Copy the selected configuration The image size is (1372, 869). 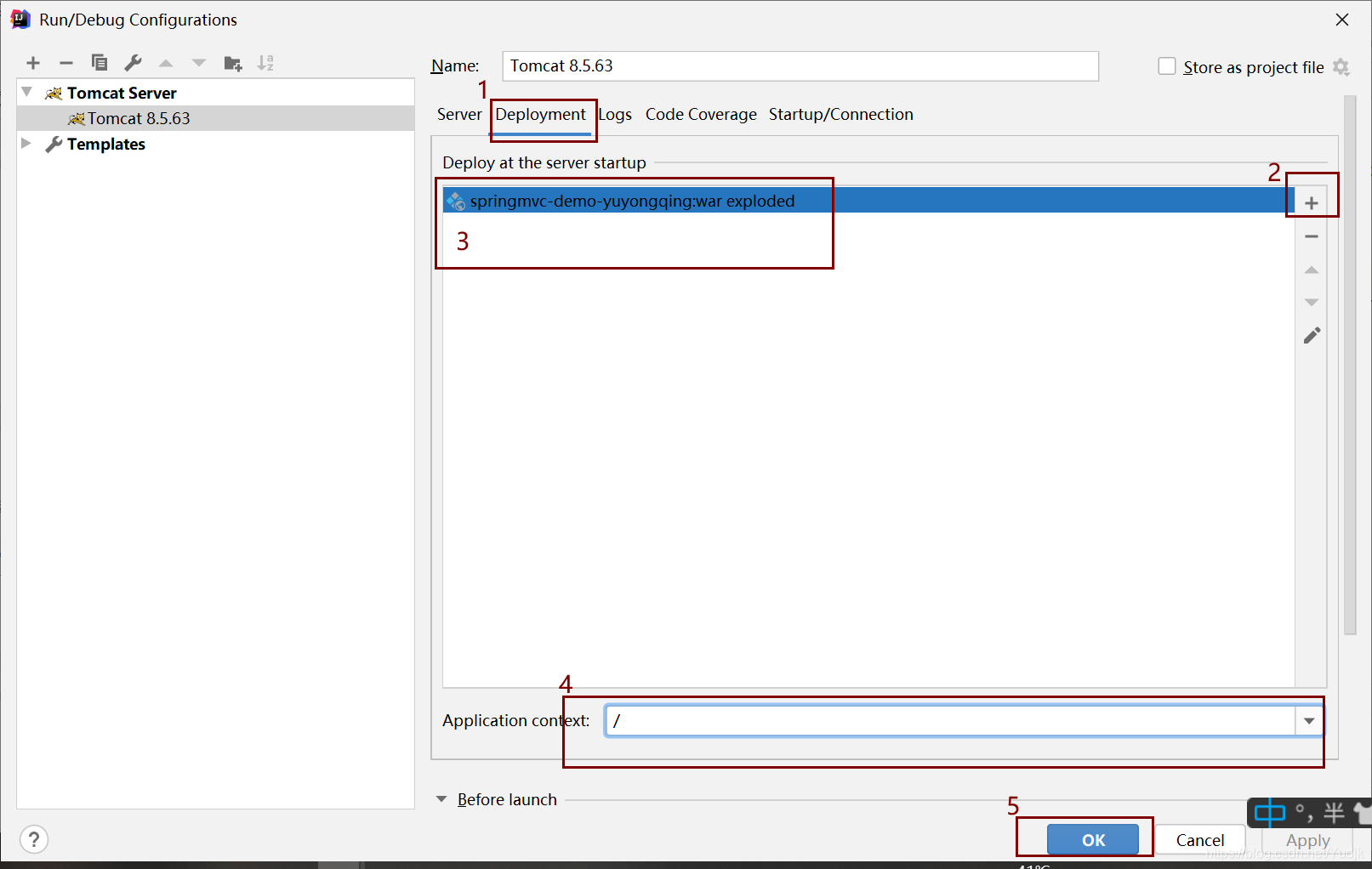click(100, 63)
